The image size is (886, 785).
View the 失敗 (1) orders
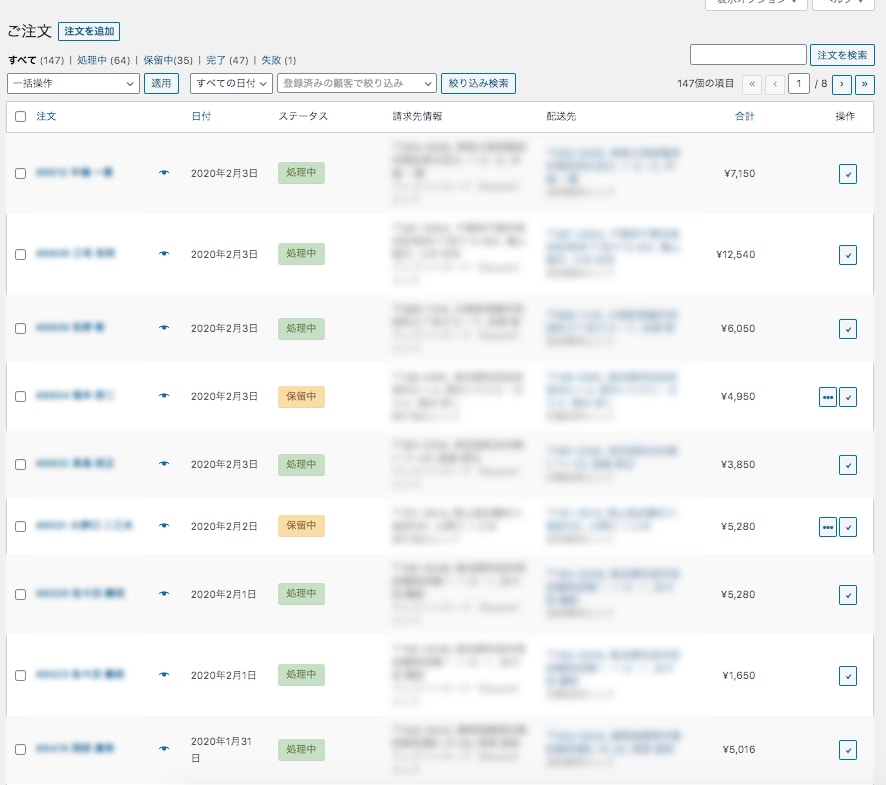pyautogui.click(x=279, y=60)
